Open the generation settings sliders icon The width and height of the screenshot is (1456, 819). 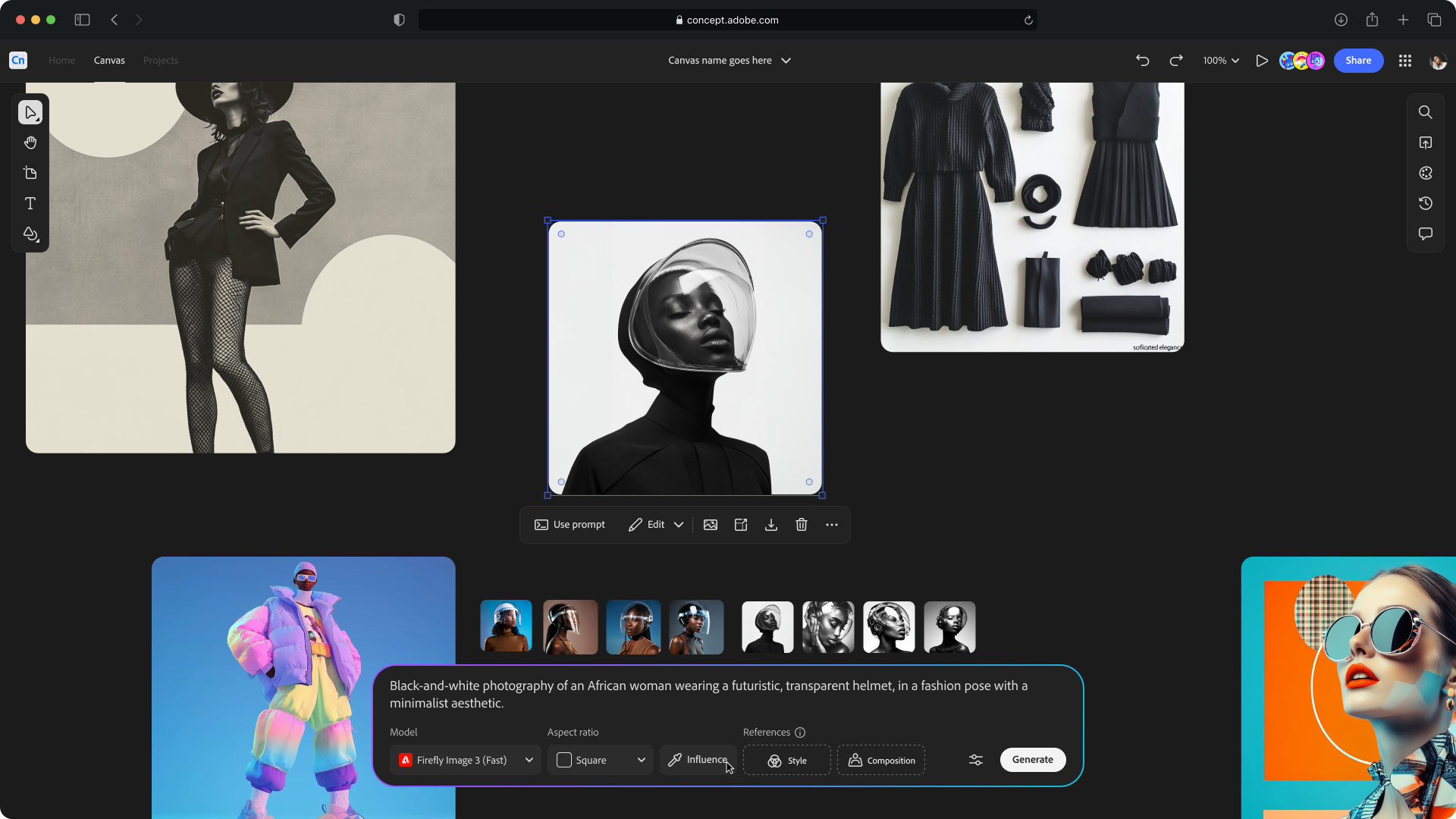[x=976, y=760]
